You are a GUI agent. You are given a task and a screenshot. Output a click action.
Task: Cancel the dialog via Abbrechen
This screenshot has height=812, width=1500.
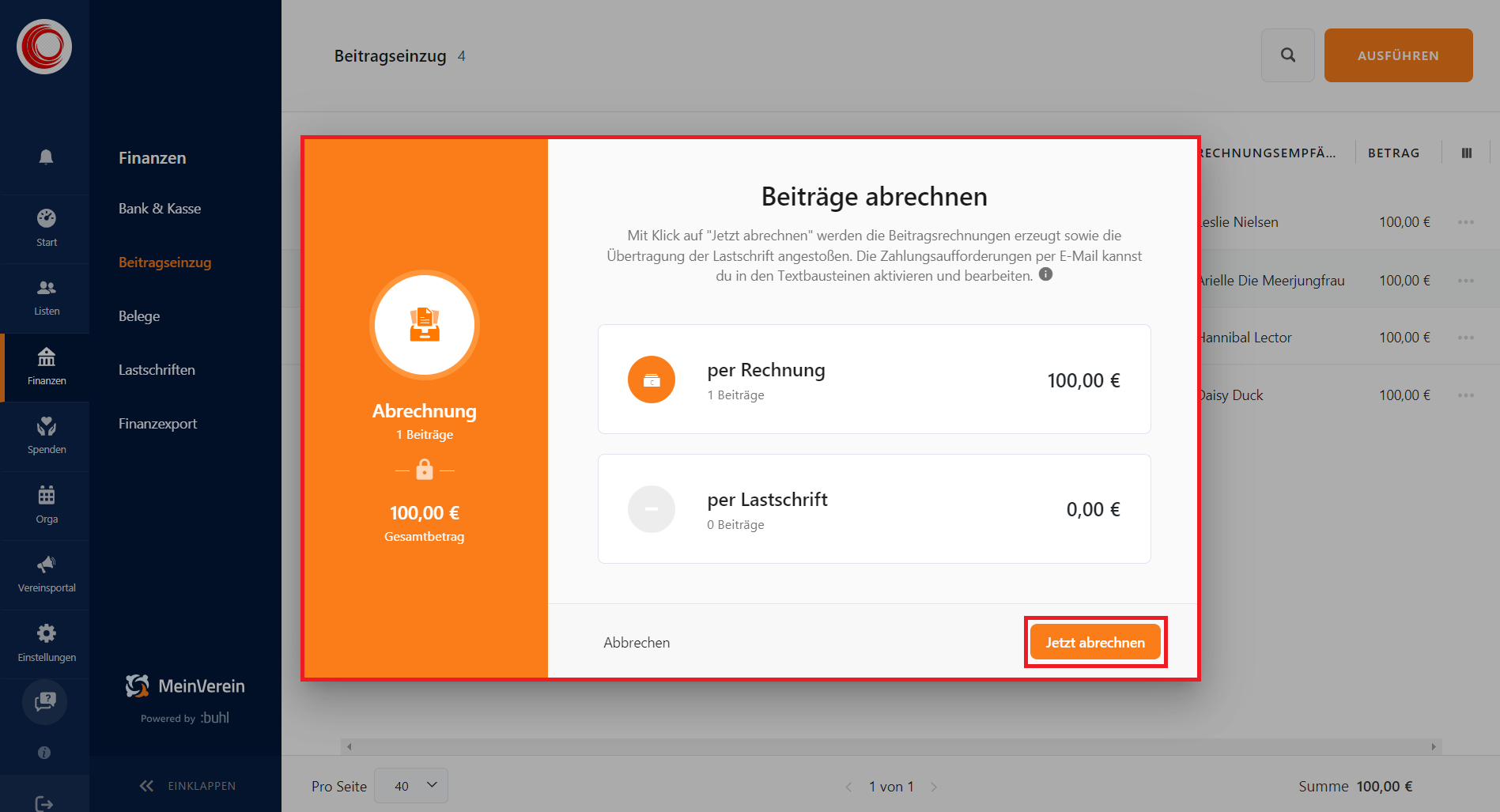[x=637, y=643]
